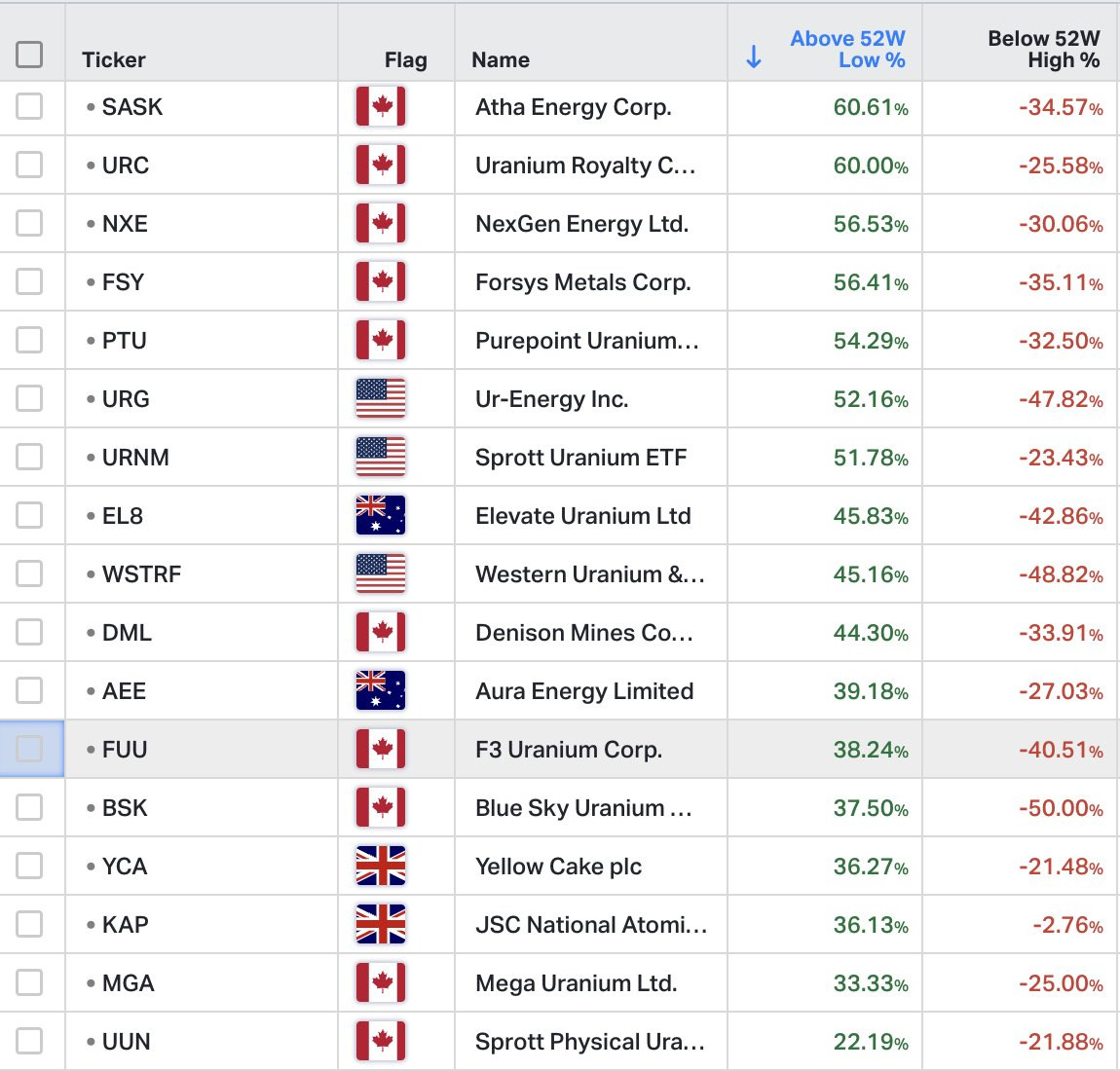Image resolution: width=1120 pixels, height=1071 pixels.
Task: Sort by the Above 52W Low % column
Action: tap(847, 50)
